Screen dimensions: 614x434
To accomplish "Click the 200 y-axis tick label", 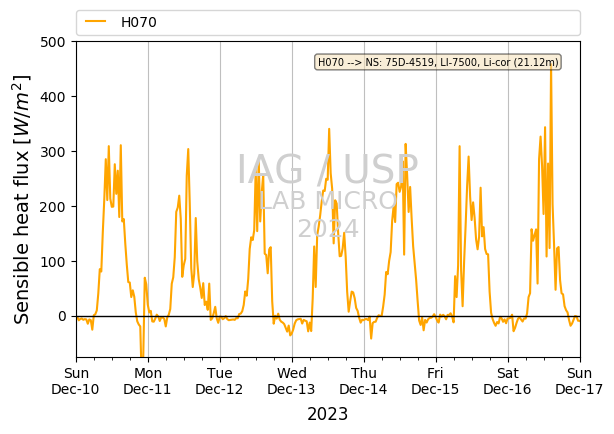I will pyautogui.click(x=52, y=207).
